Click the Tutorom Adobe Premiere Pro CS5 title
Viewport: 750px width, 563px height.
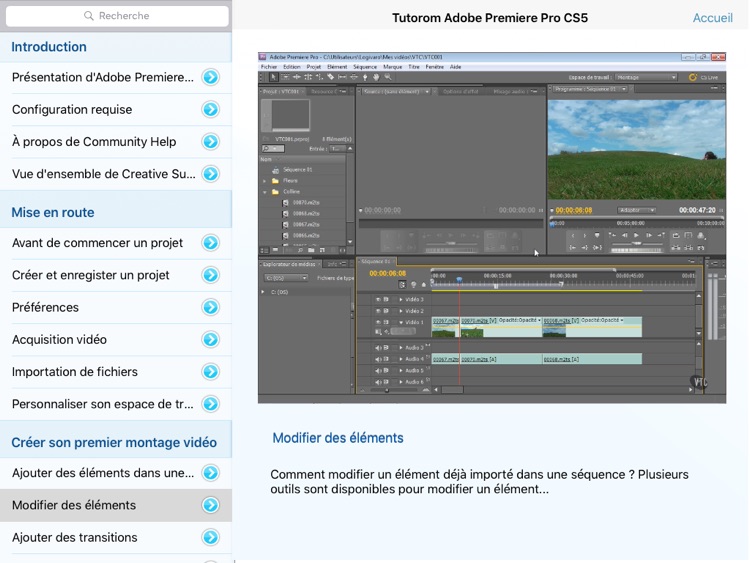pos(490,18)
